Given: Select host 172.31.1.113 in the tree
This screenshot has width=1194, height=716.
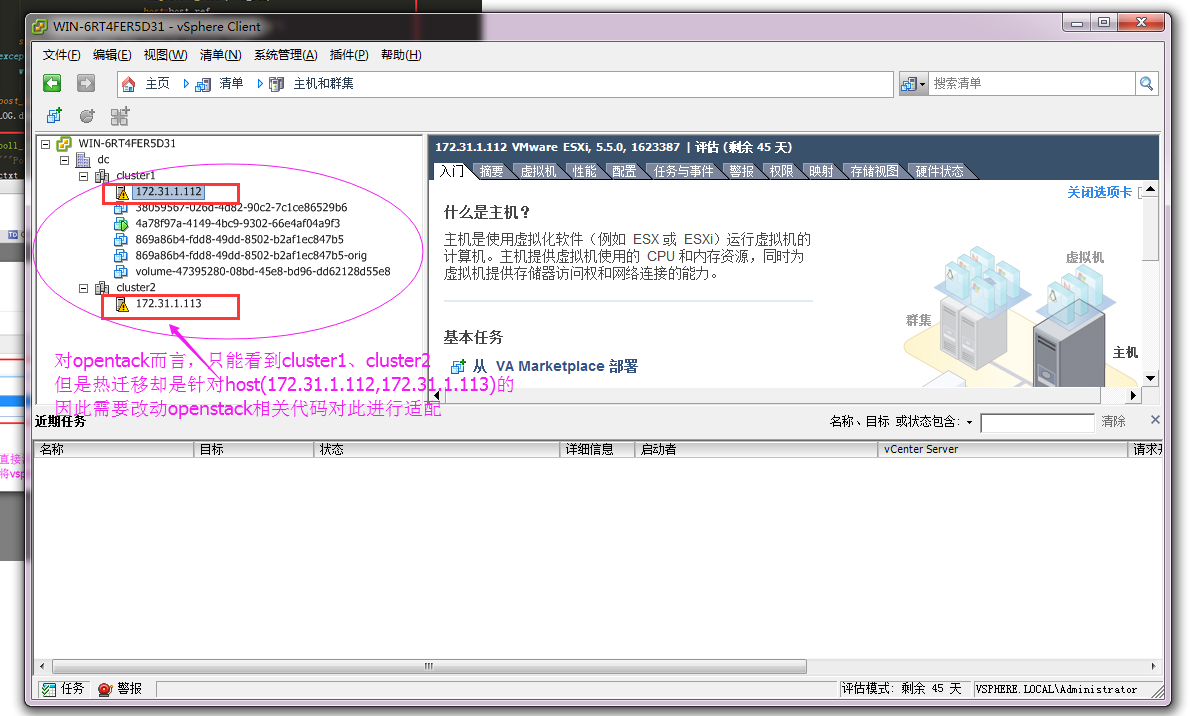Looking at the screenshot, I should [x=168, y=303].
